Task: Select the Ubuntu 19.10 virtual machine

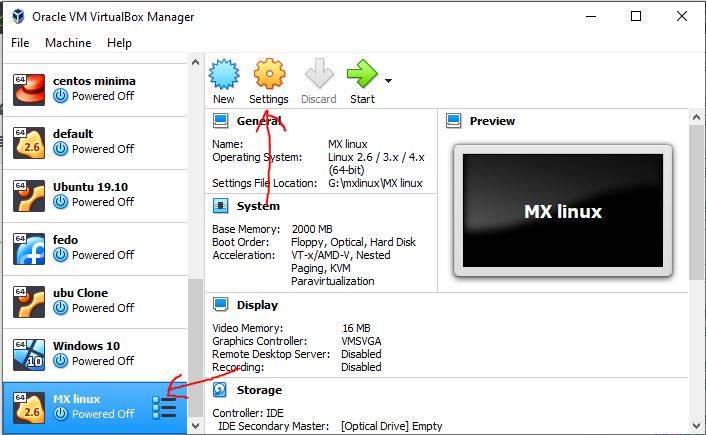Action: coord(94,194)
